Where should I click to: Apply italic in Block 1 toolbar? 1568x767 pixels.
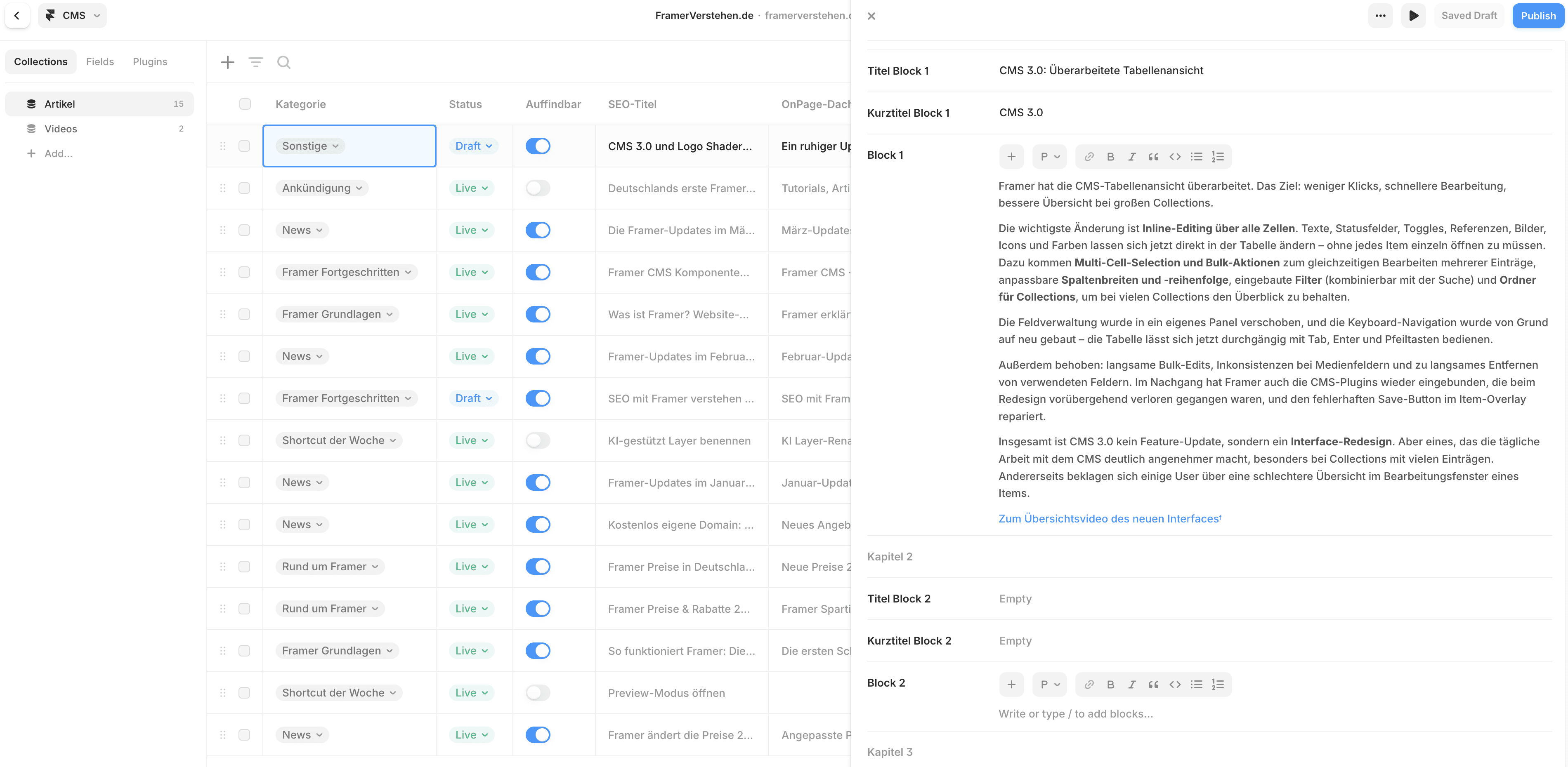[1131, 157]
